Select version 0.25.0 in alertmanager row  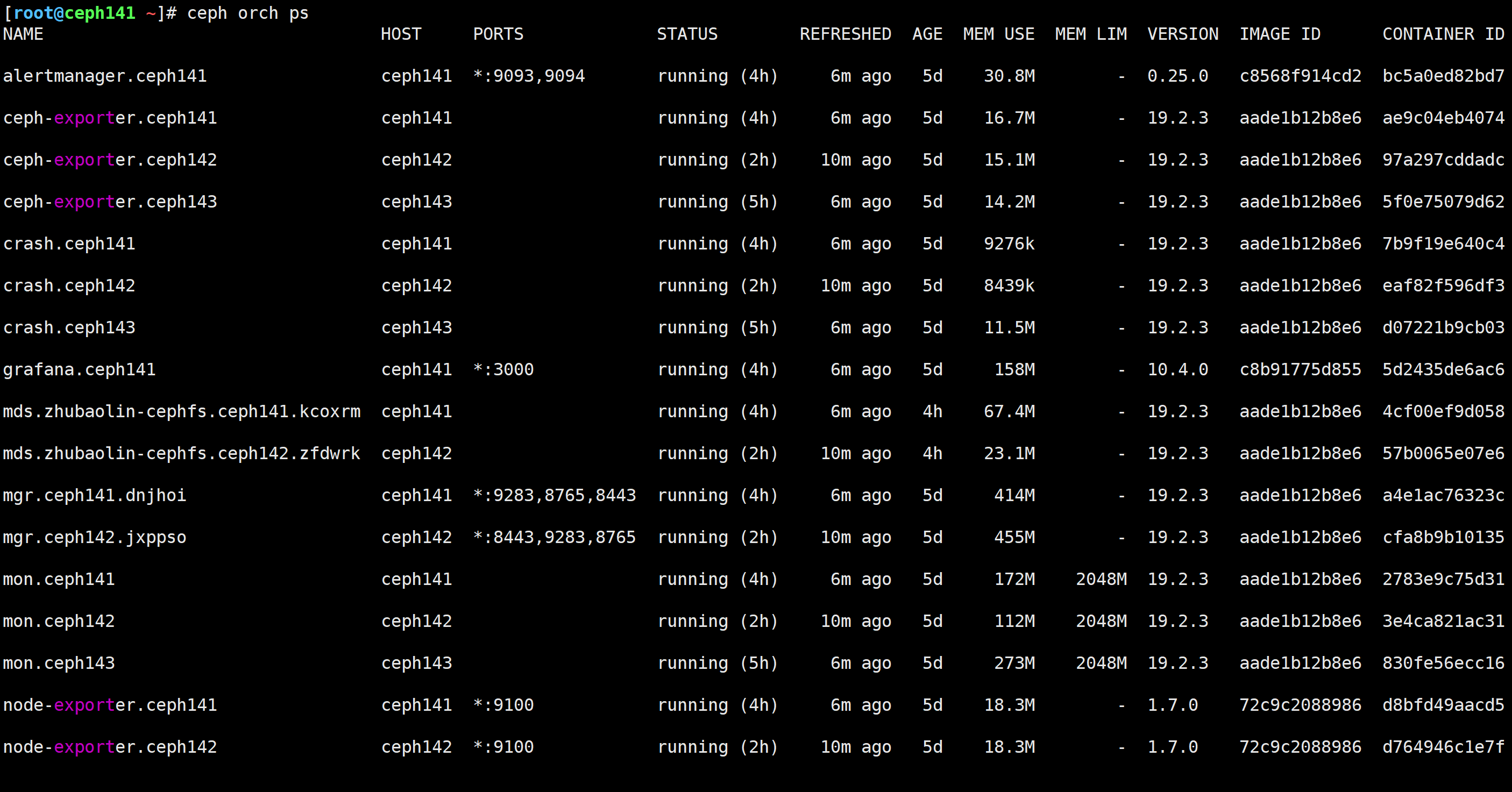pos(1177,76)
